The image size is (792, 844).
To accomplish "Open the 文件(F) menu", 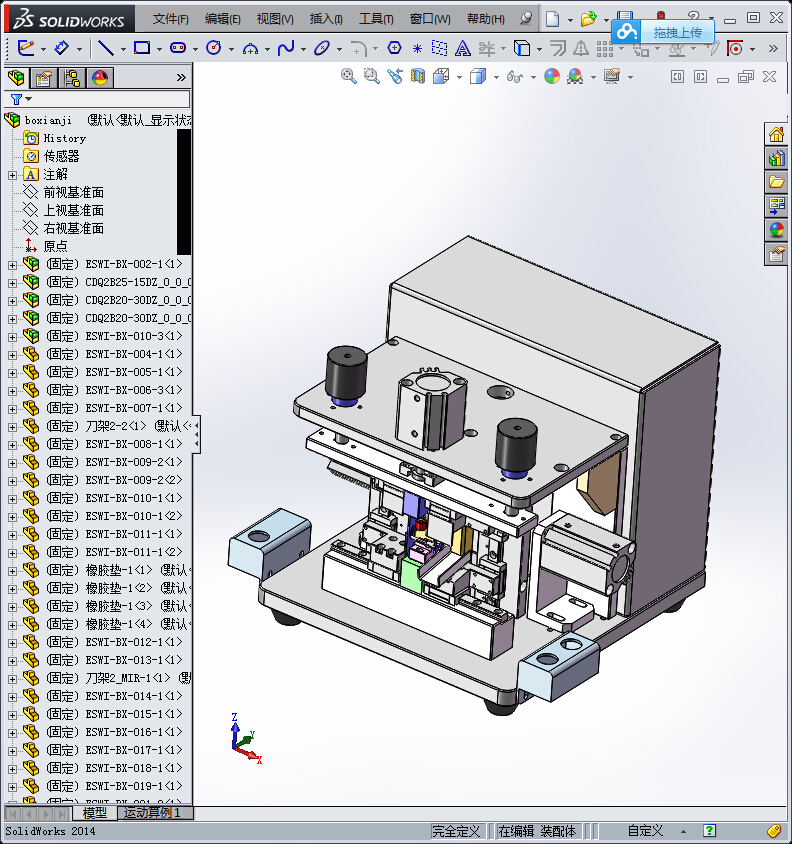I will [x=170, y=19].
